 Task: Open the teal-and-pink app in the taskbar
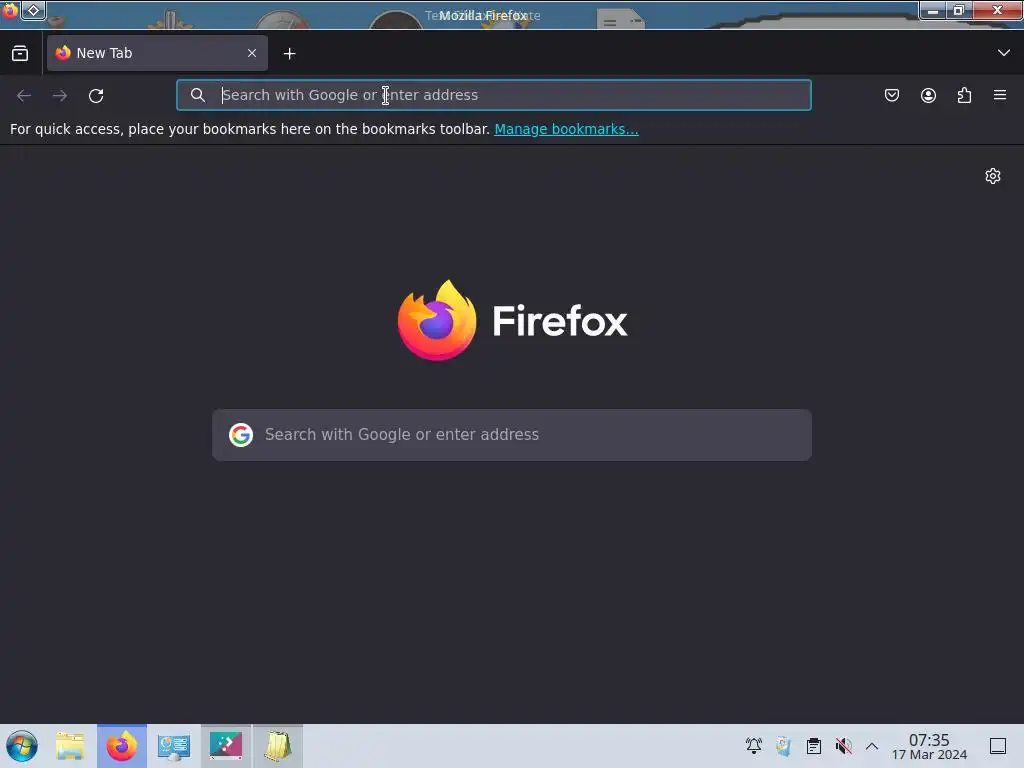pyautogui.click(x=226, y=746)
